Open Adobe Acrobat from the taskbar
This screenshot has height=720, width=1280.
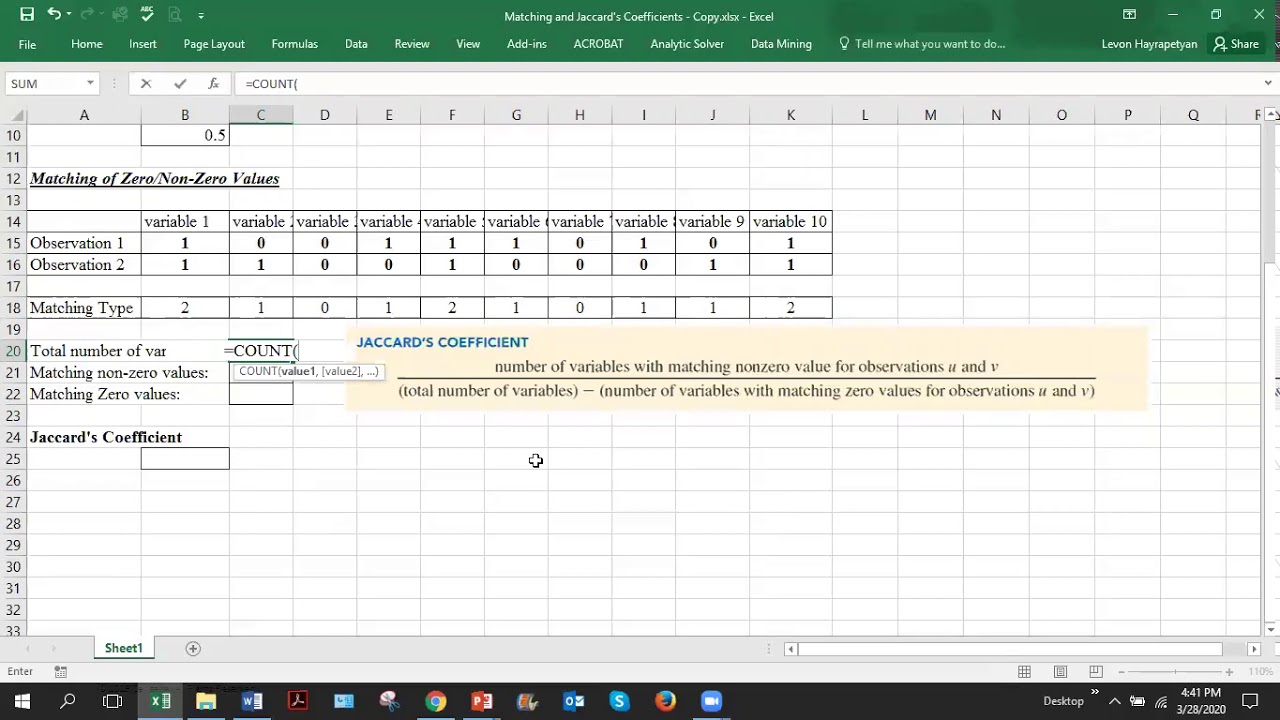click(x=298, y=701)
